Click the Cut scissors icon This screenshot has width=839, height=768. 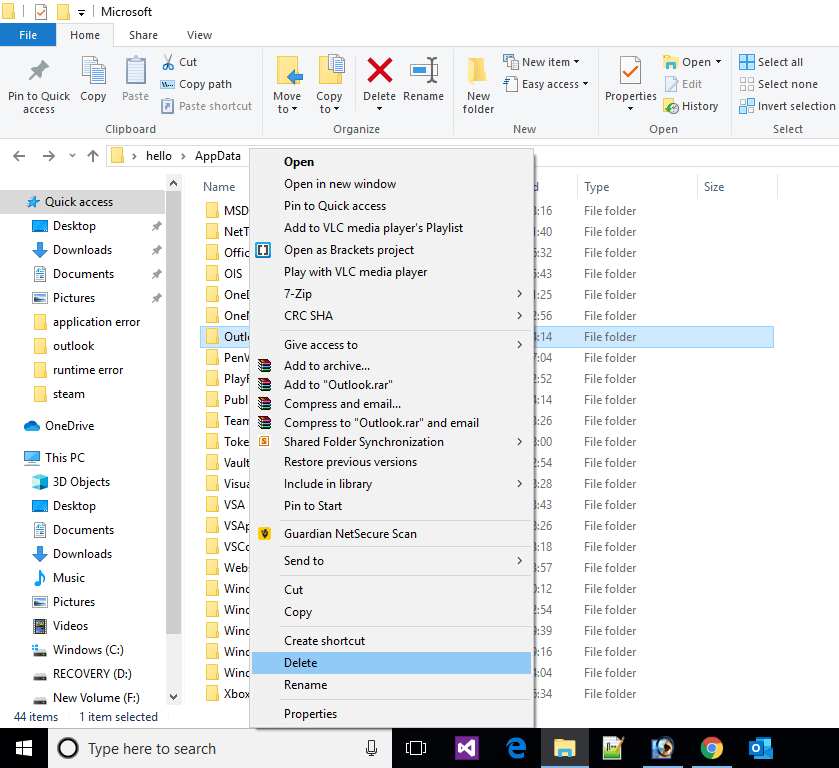coord(168,62)
